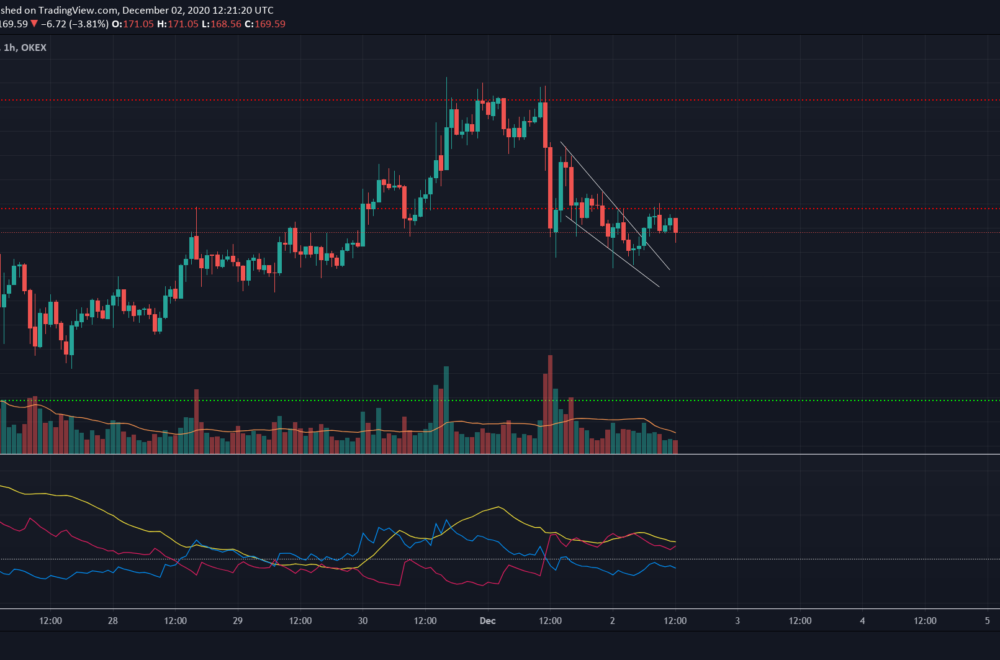
Task: Click the 1h, OKEX chart label
Action: point(25,47)
